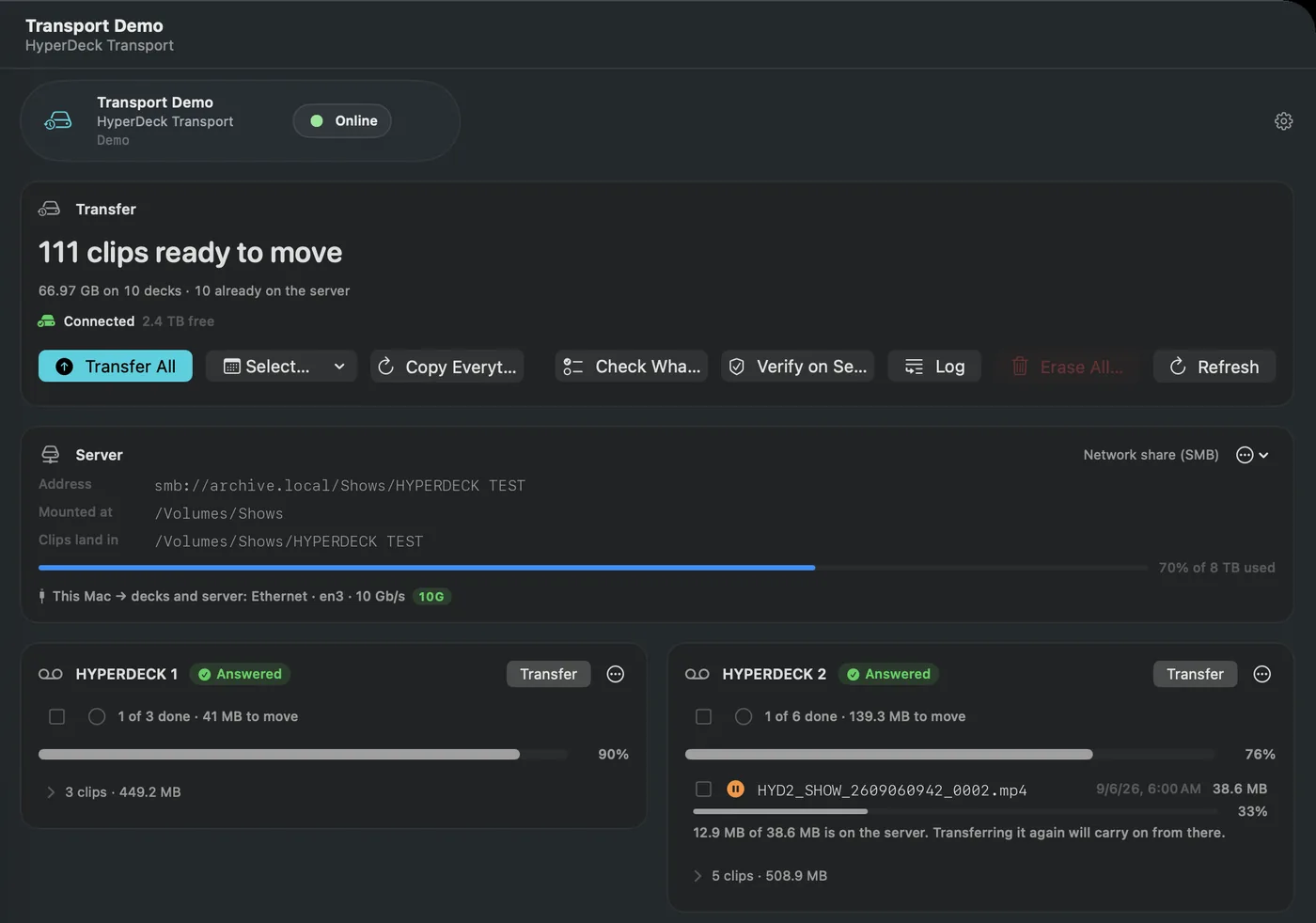Toggle the HYPERDECK 2 select checkbox
The image size is (1316, 923).
pyautogui.click(x=703, y=716)
